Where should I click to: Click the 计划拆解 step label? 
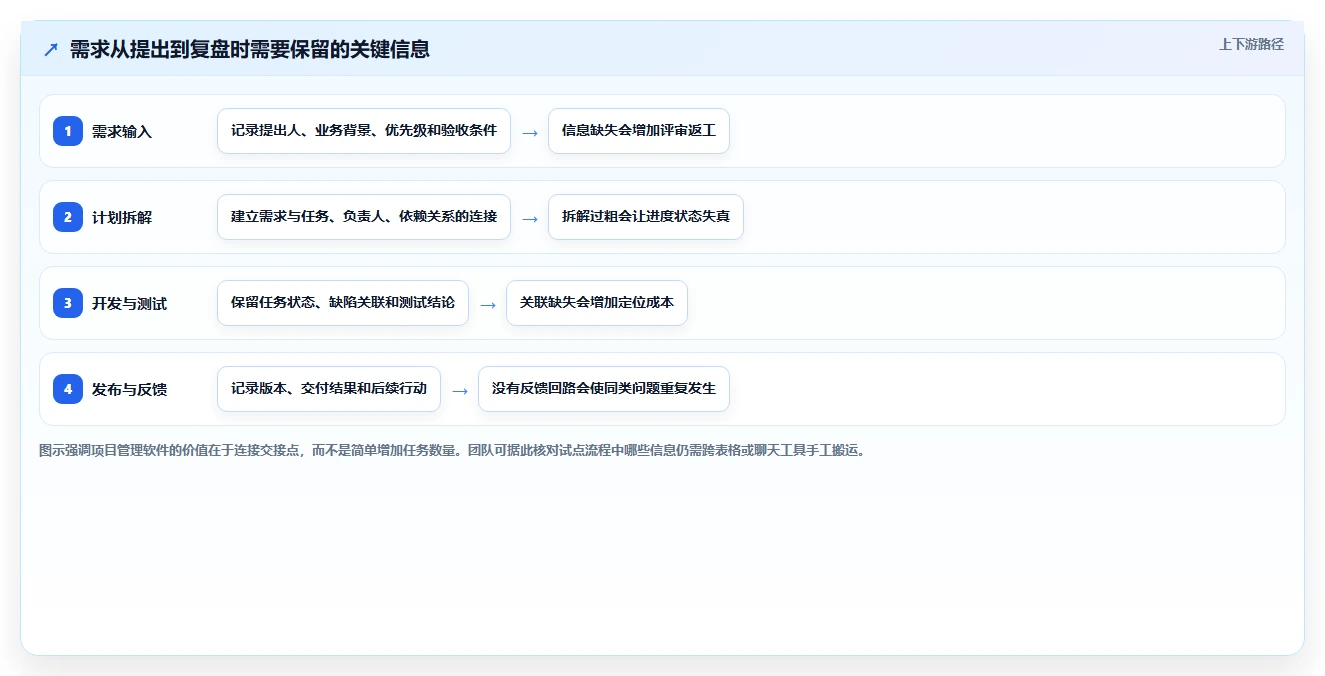coord(122,217)
